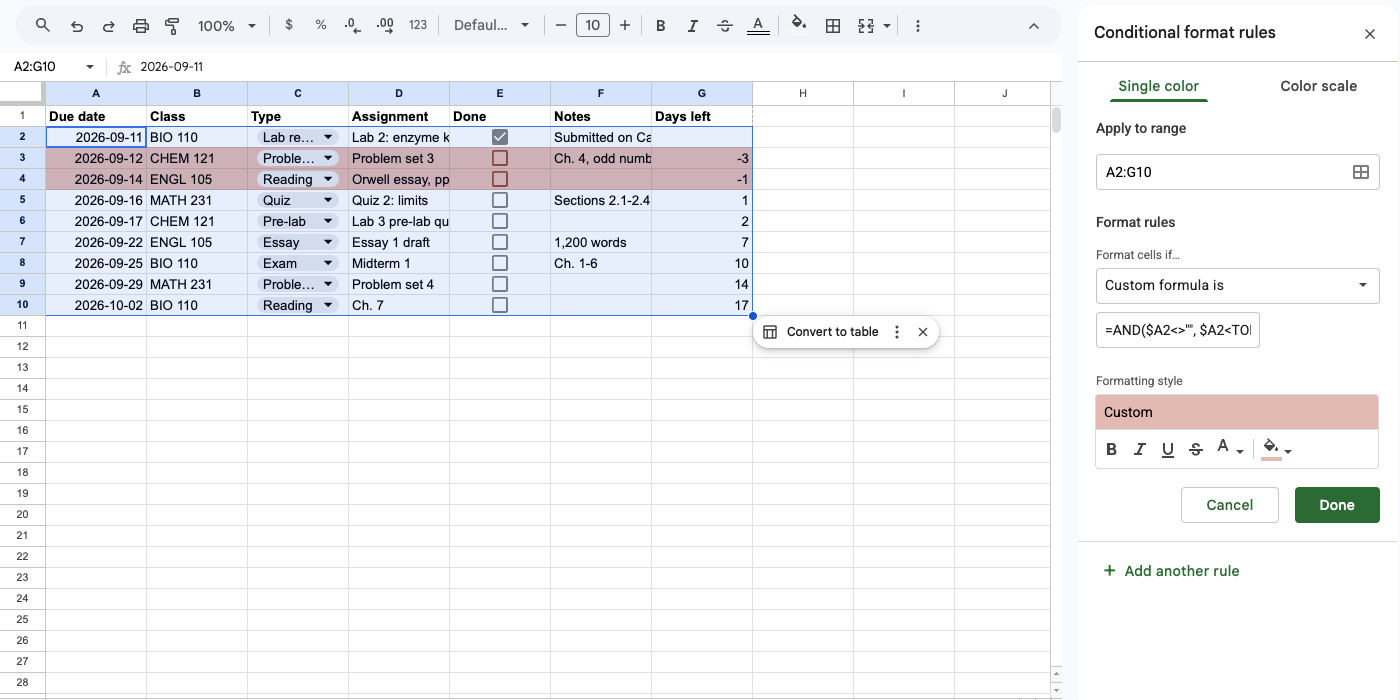
Task: Check Done for Ch. 7 row
Action: (500, 305)
